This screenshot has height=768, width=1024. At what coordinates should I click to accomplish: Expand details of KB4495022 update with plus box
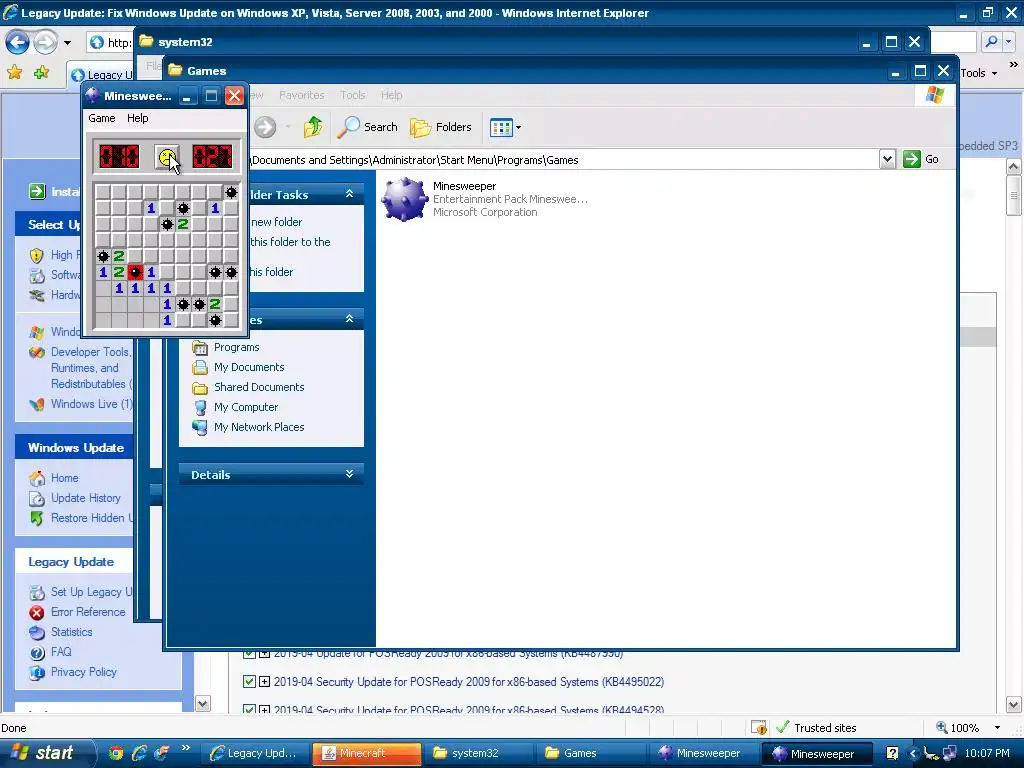pyautogui.click(x=264, y=682)
